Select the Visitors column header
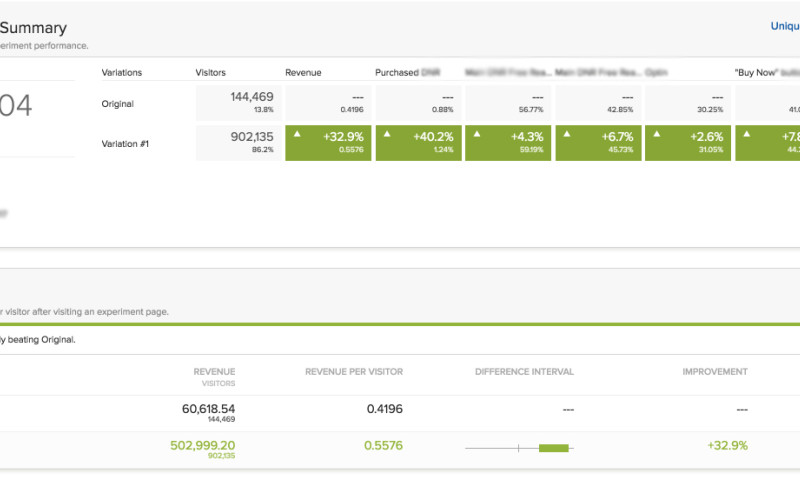The width and height of the screenshot is (800, 480). [x=211, y=73]
